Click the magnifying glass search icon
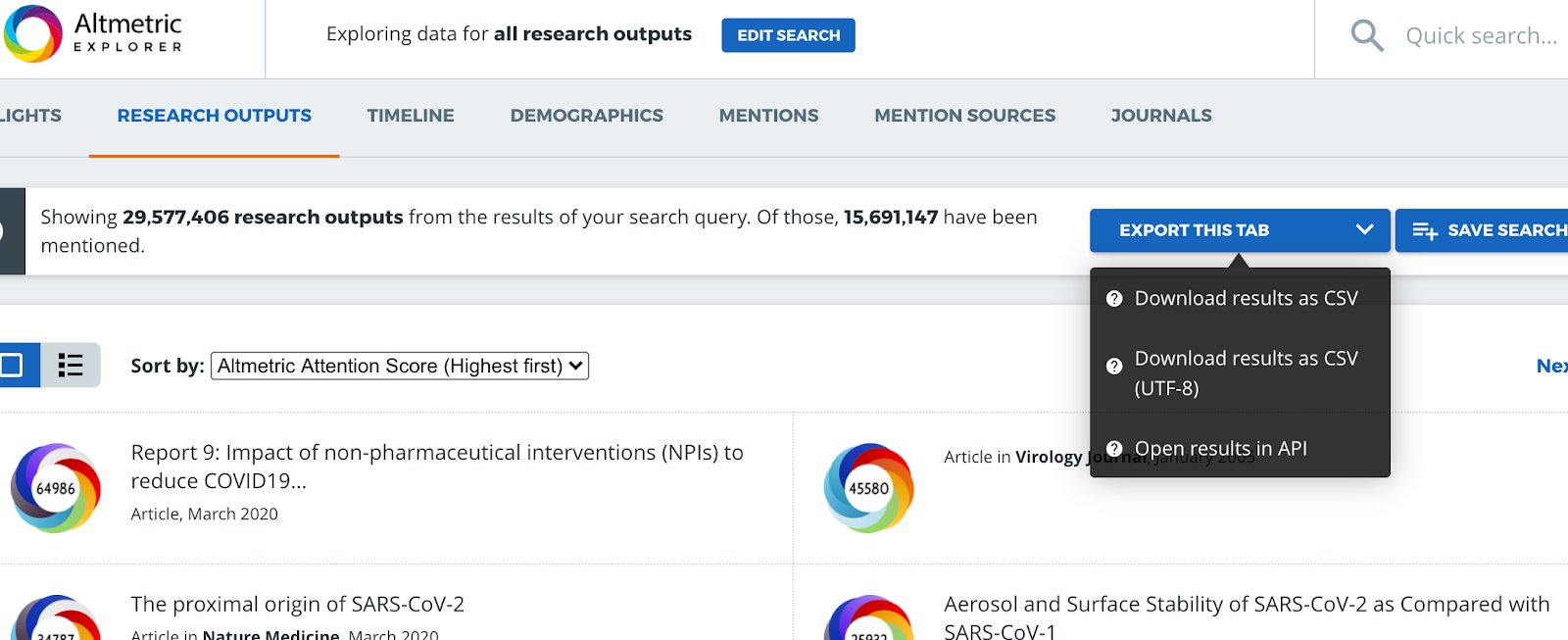The height and width of the screenshot is (640, 1568). pos(1367,36)
